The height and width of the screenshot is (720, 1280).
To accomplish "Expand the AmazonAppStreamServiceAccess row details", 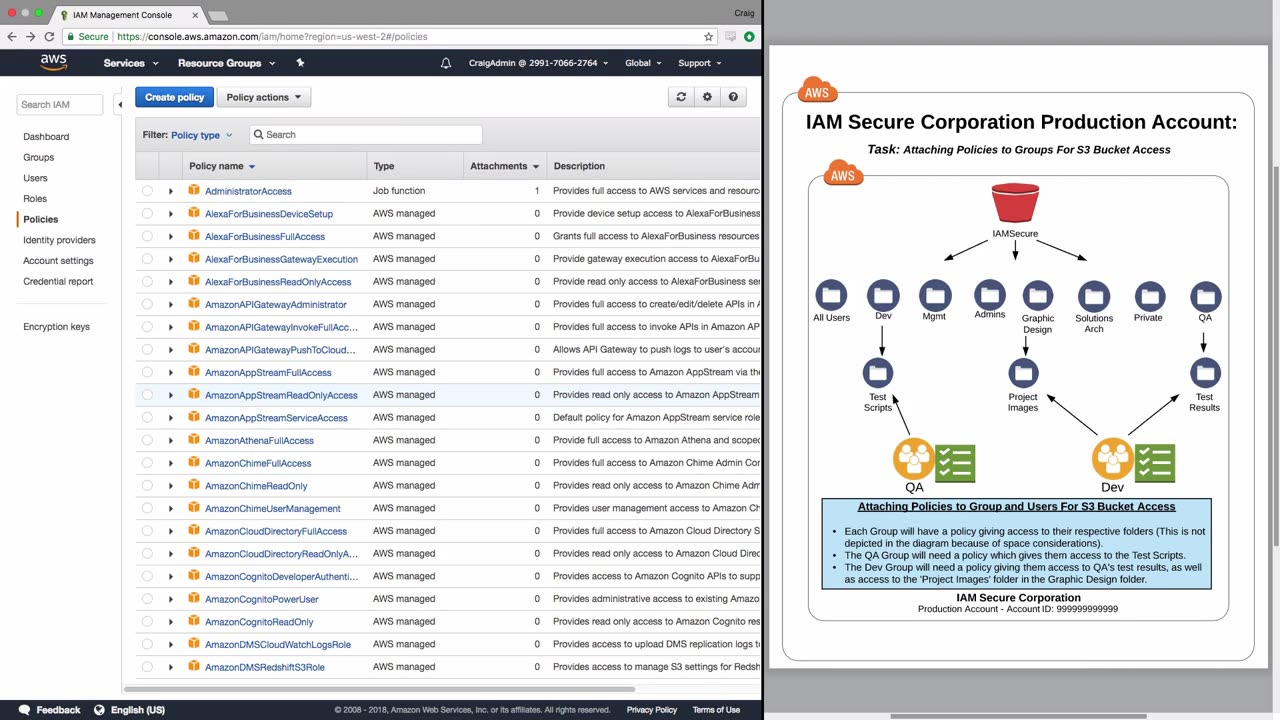I will point(170,418).
